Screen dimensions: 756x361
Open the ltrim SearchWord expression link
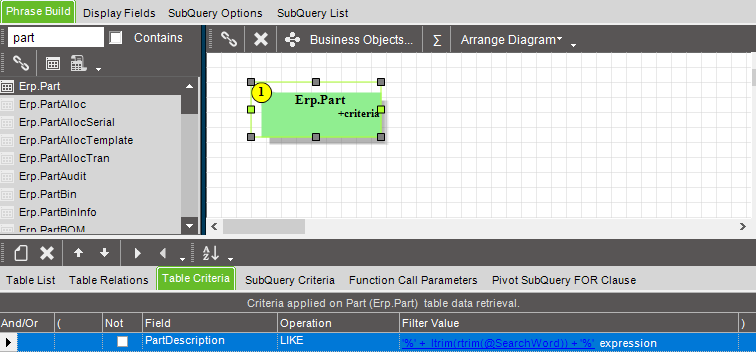(498, 343)
